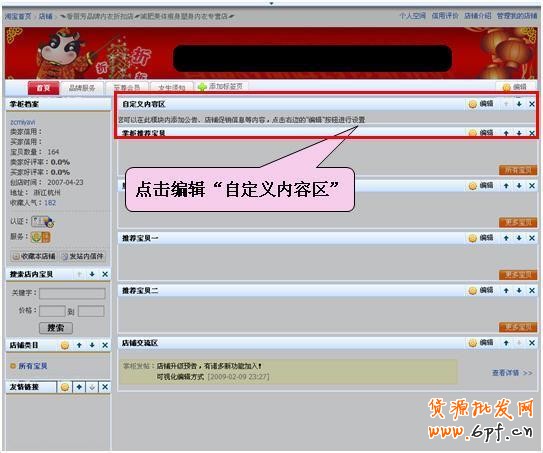Click 添加标签页 plus icon
This screenshot has width=543, height=453.
202,87
